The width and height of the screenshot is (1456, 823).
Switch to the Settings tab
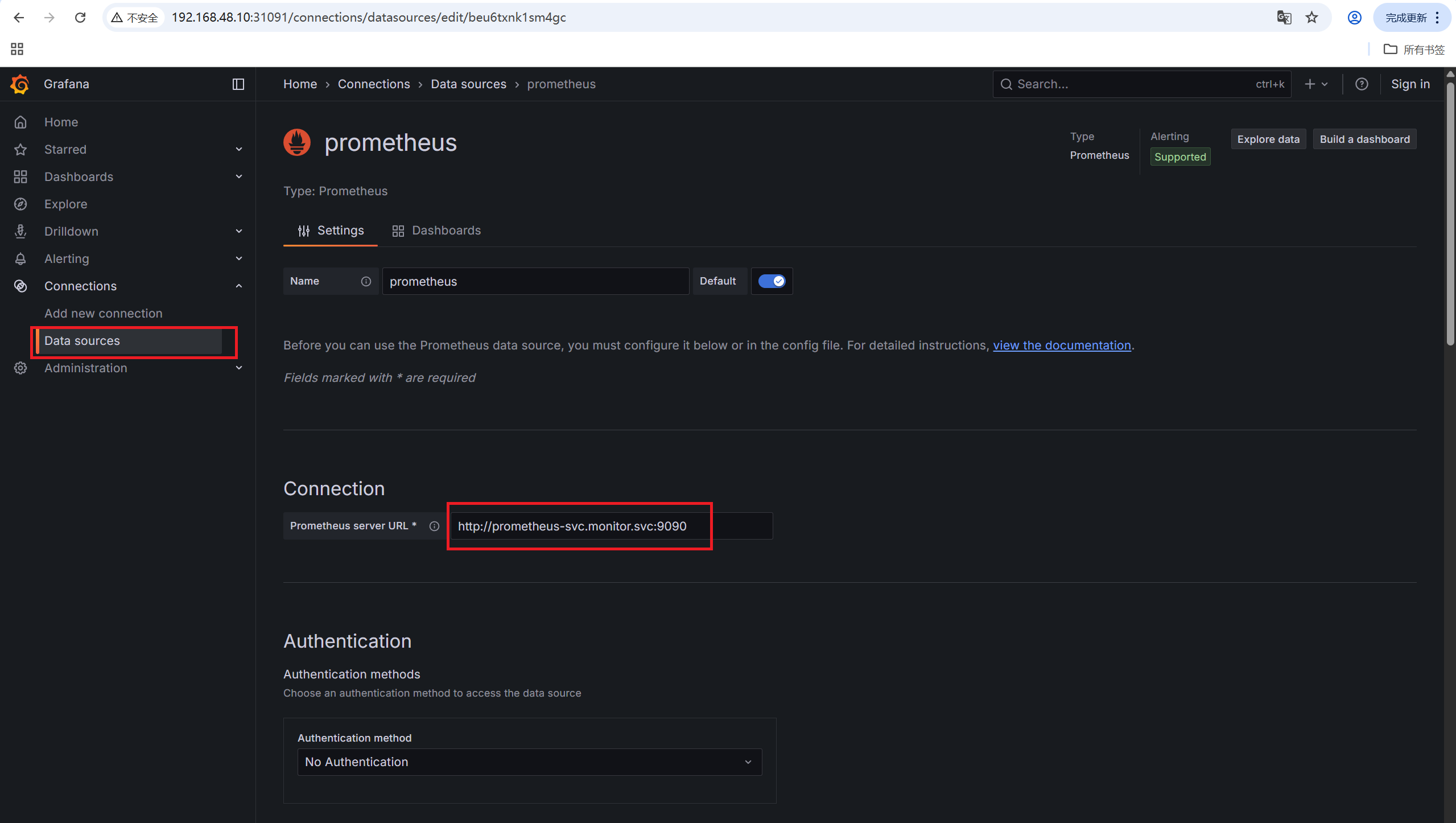(331, 231)
